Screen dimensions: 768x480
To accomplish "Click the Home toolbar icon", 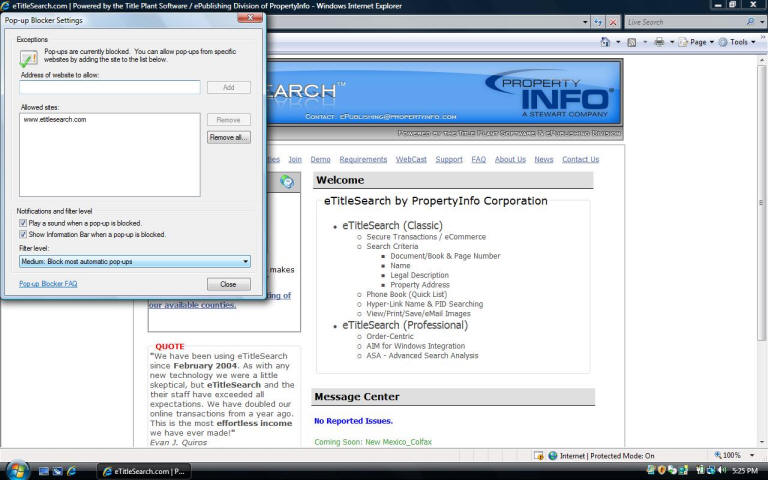I will point(605,42).
